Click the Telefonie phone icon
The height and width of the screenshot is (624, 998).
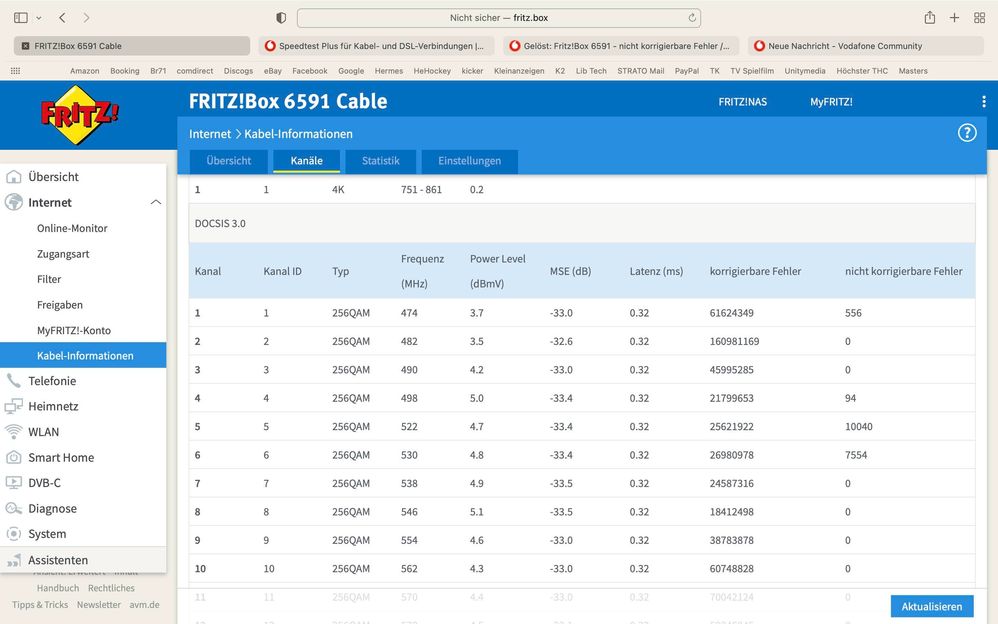(x=13, y=381)
